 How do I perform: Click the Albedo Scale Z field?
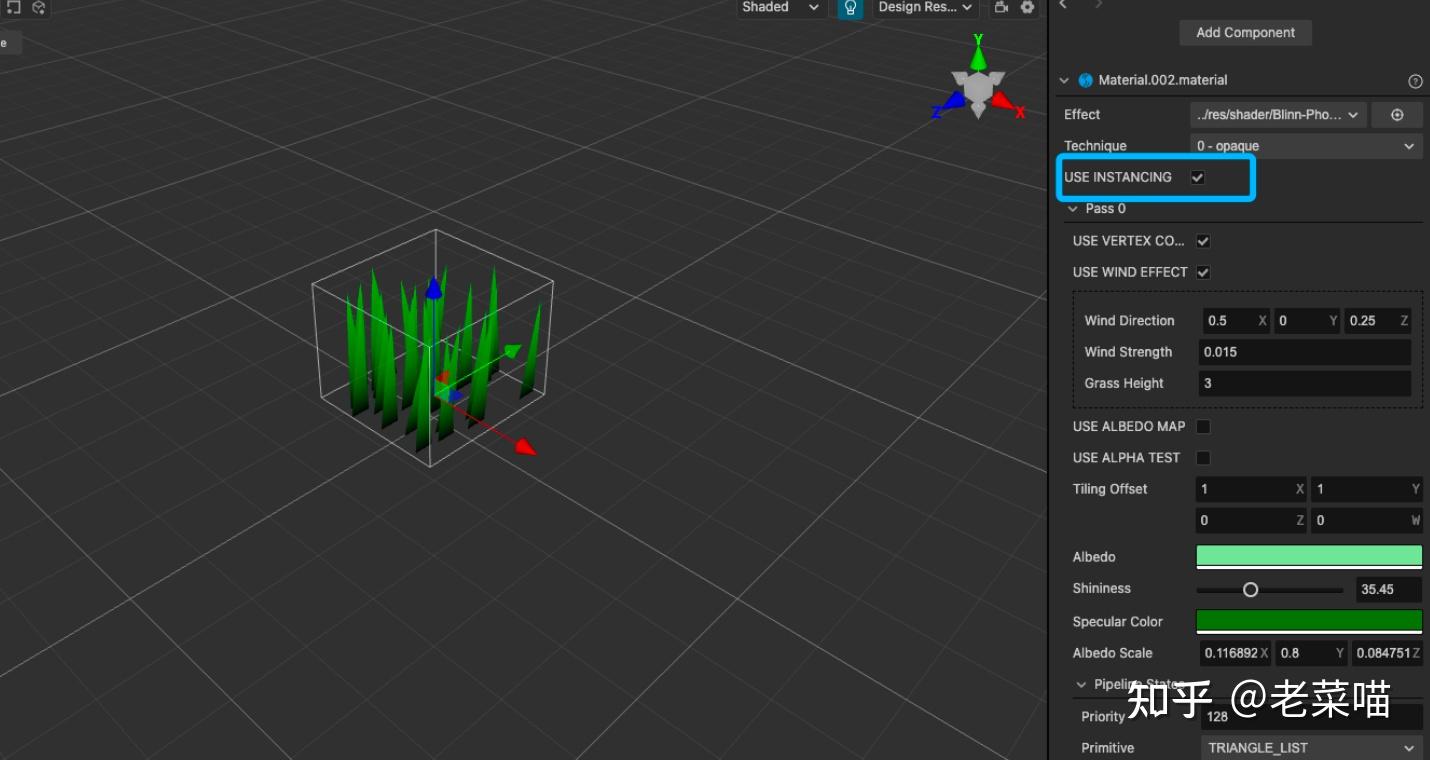pyautogui.click(x=1387, y=653)
